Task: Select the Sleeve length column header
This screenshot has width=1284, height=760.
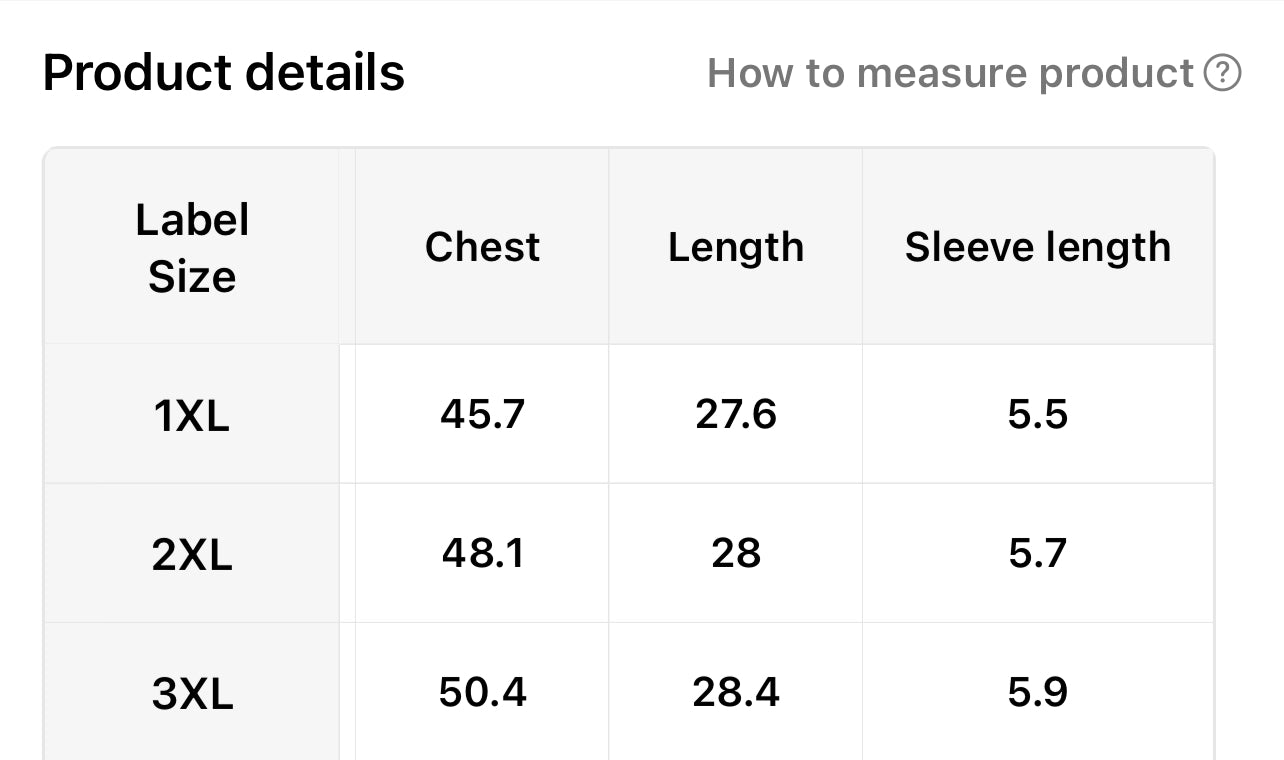Action: click(1038, 247)
